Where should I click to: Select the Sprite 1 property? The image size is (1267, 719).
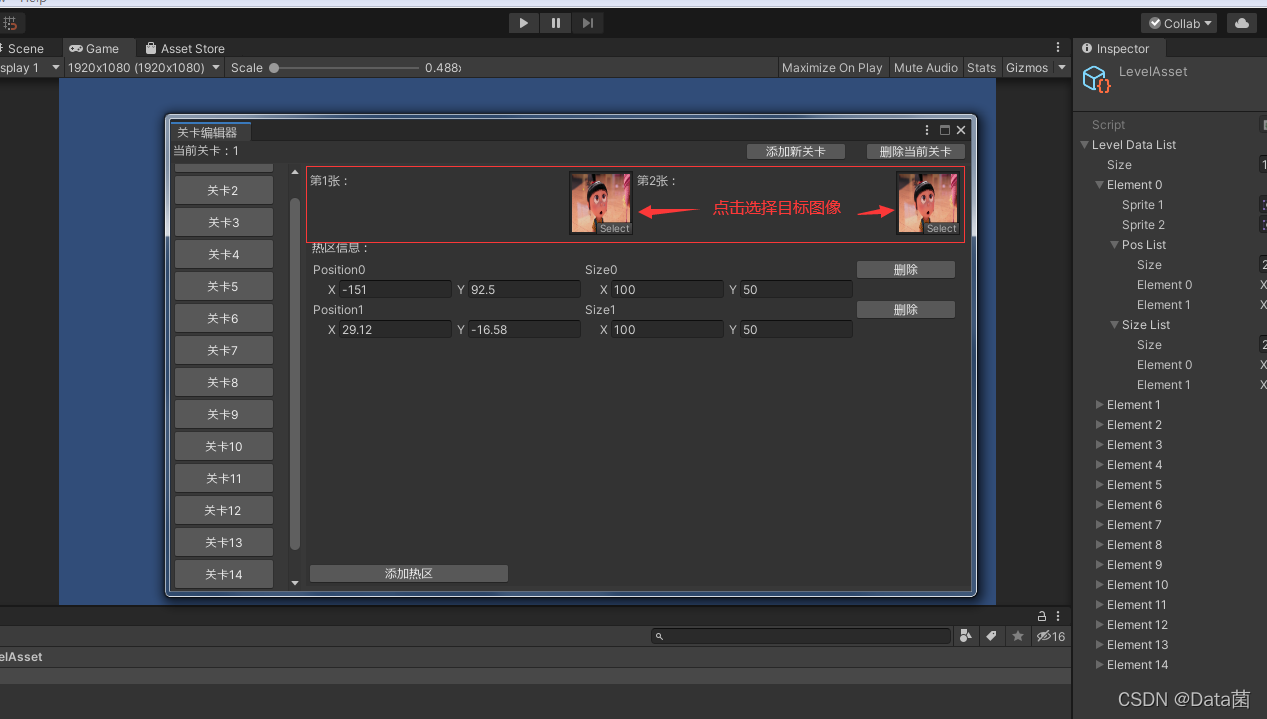point(1142,205)
